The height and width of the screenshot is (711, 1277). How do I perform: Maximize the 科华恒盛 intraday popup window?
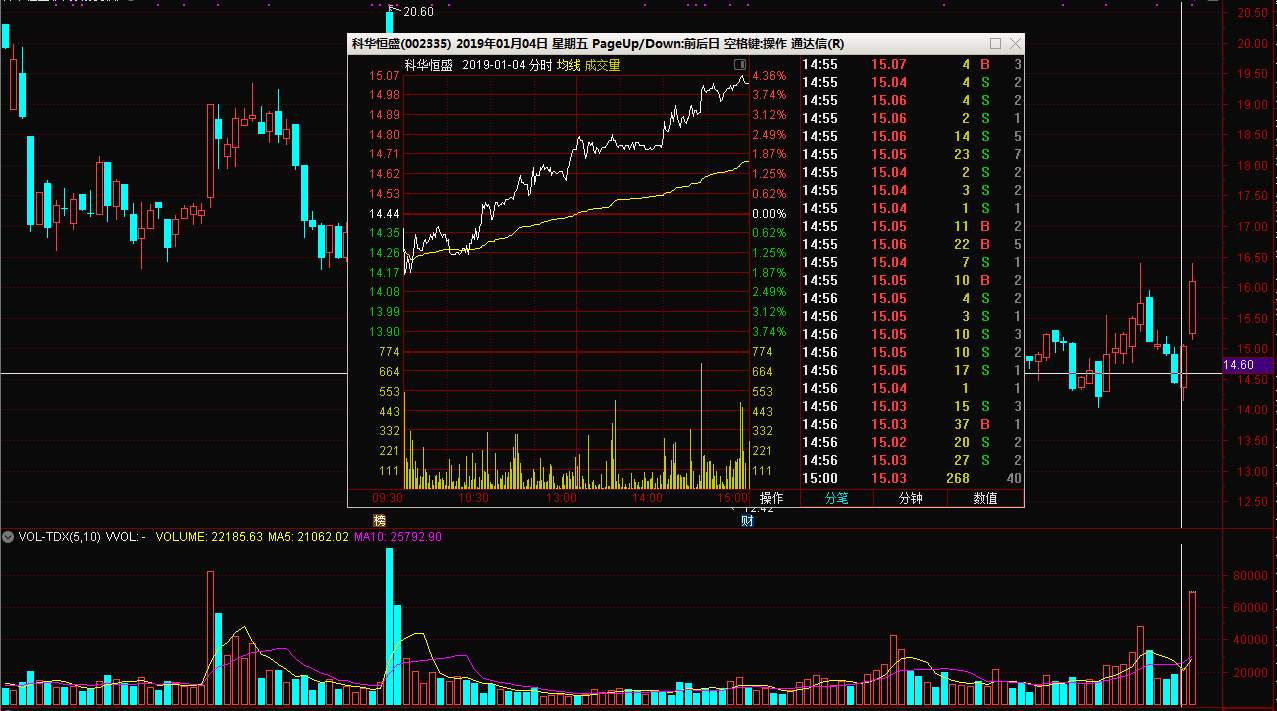pyautogui.click(x=995, y=44)
